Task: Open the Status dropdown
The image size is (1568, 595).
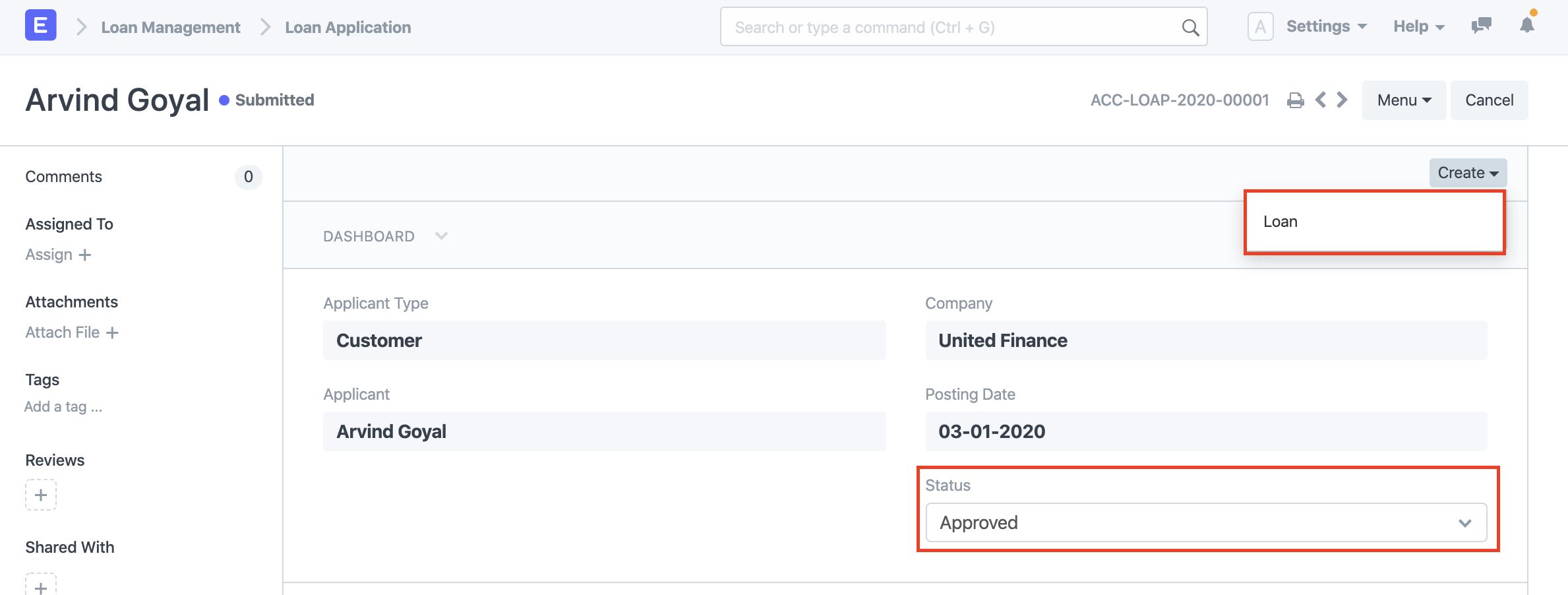Action: (1206, 522)
